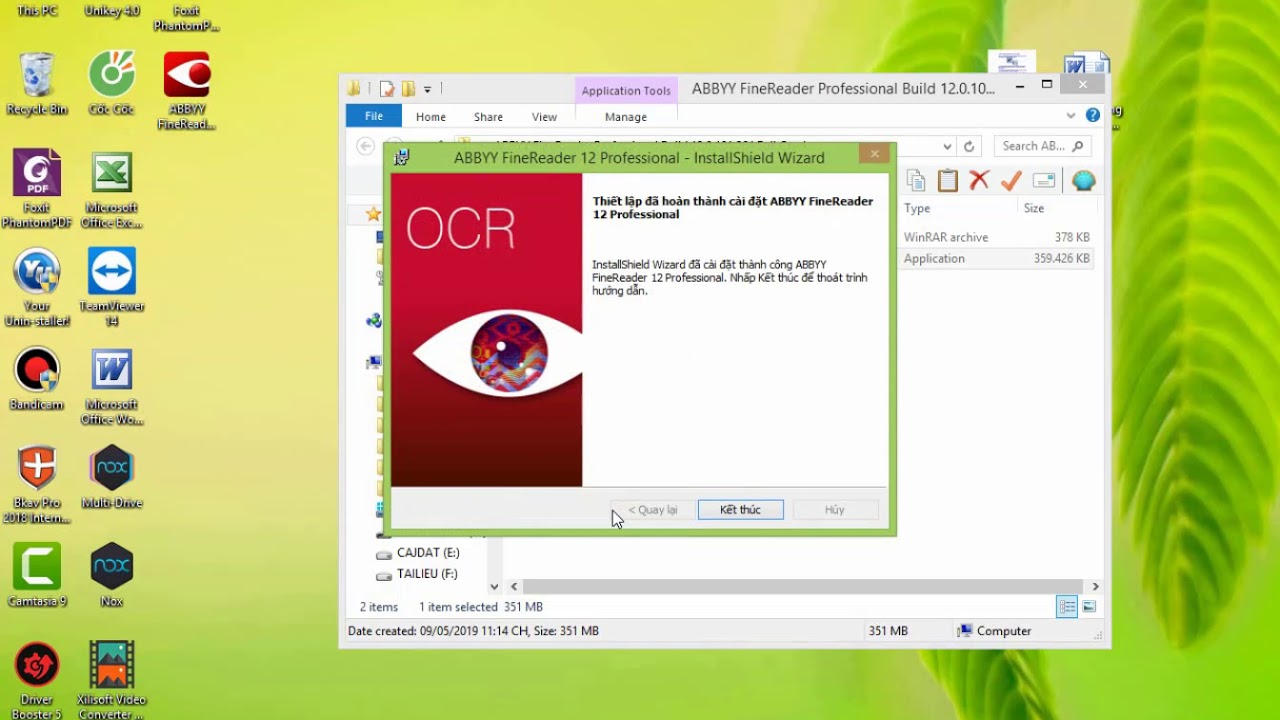Select the This PC desktop icon
This screenshot has height=720, width=1280.
point(37,11)
